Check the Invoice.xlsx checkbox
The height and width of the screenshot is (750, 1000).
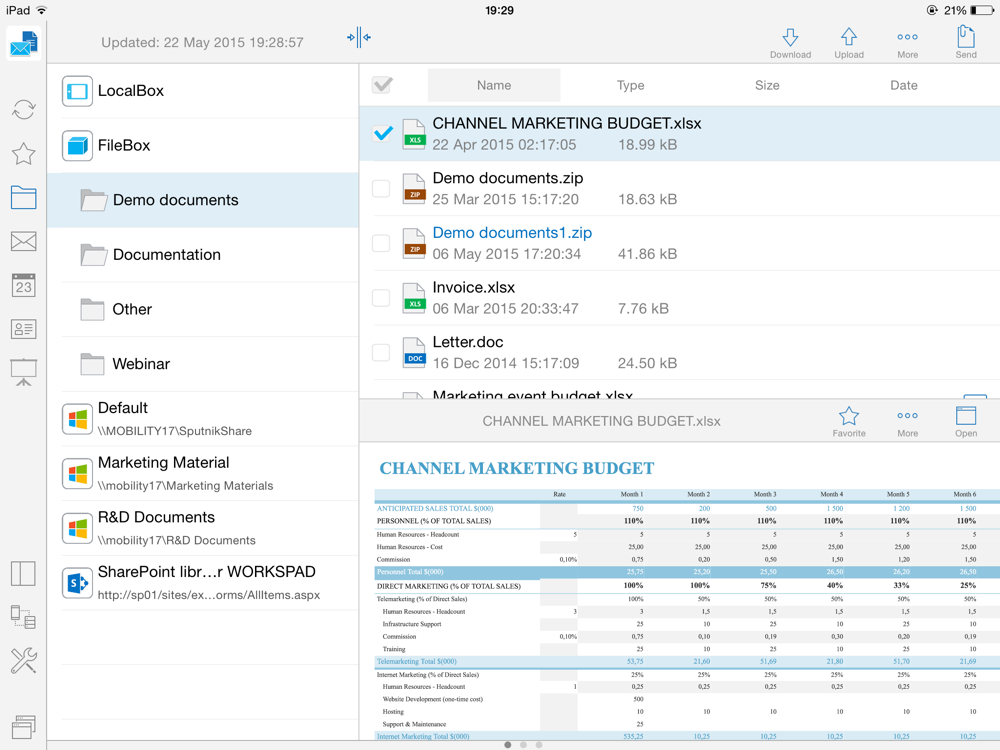(381, 297)
